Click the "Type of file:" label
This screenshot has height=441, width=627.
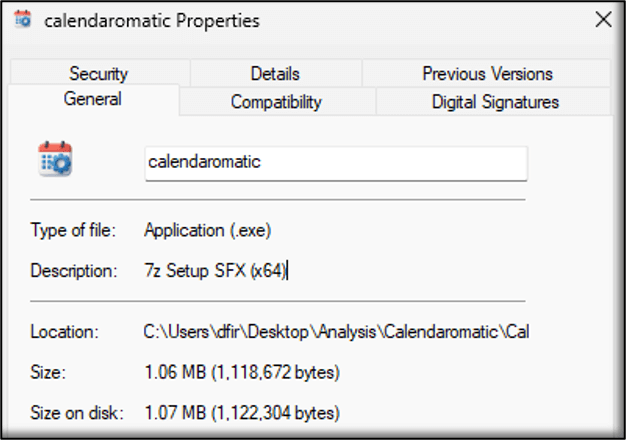click(73, 230)
